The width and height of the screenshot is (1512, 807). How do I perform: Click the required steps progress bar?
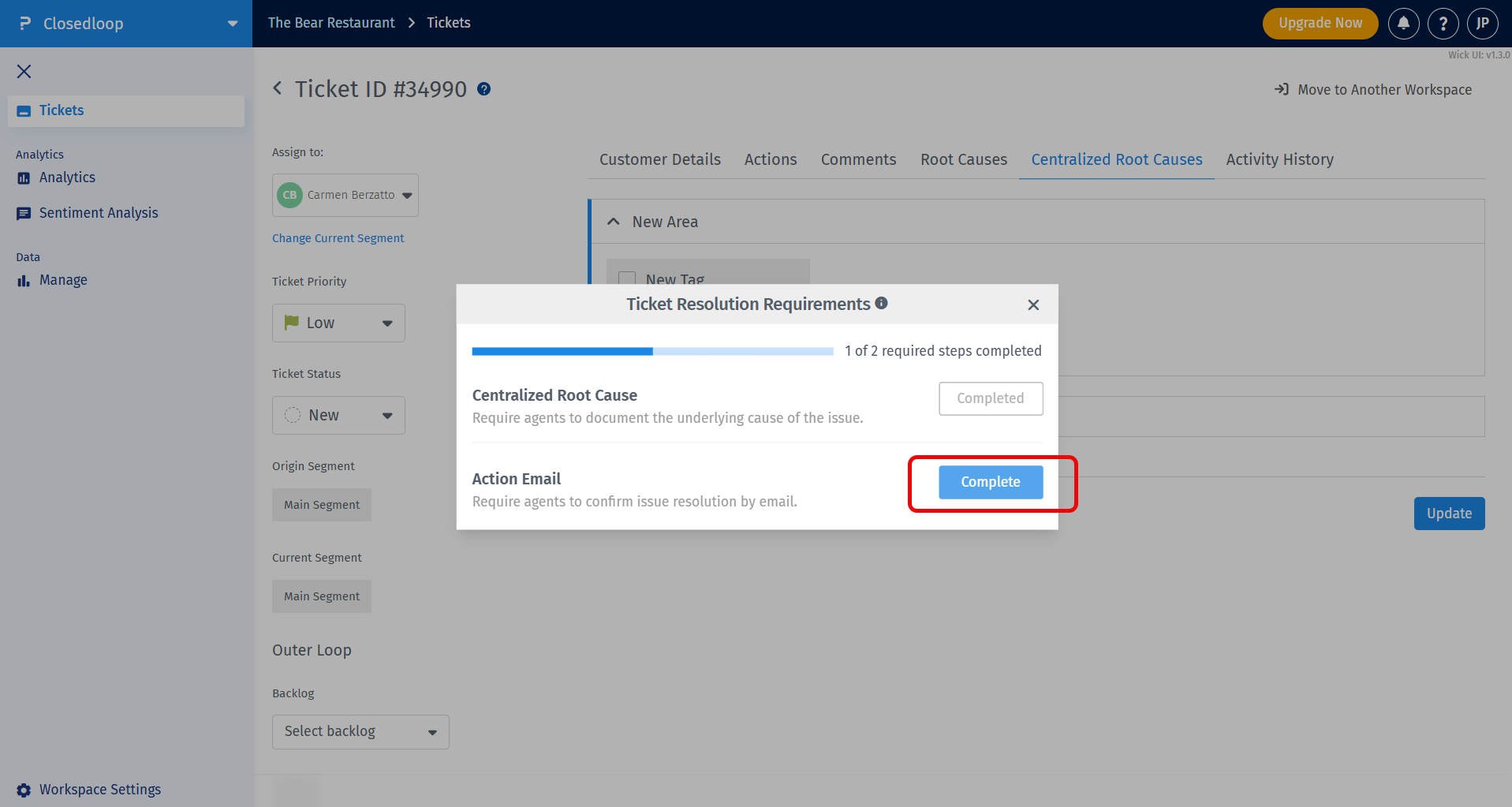tap(652, 351)
